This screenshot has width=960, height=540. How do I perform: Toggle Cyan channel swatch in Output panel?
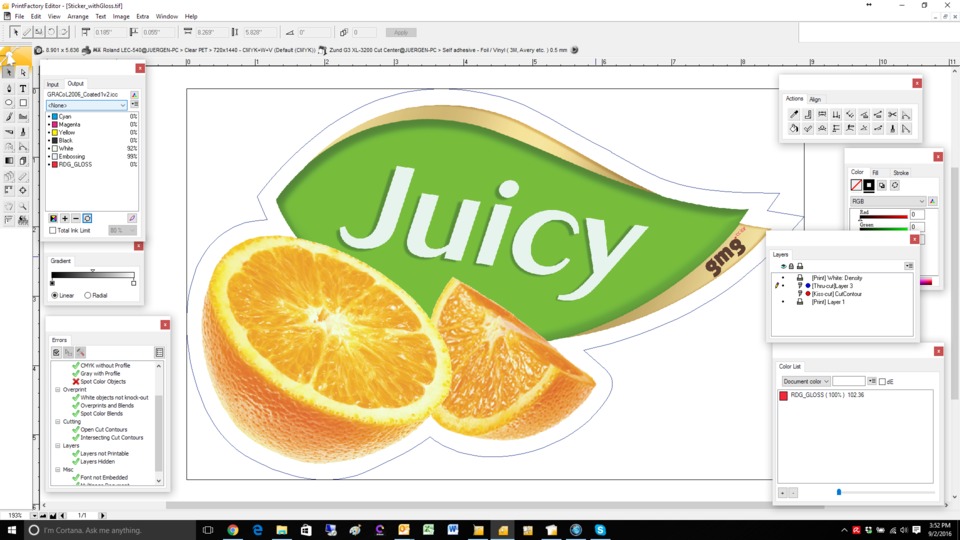(54, 116)
